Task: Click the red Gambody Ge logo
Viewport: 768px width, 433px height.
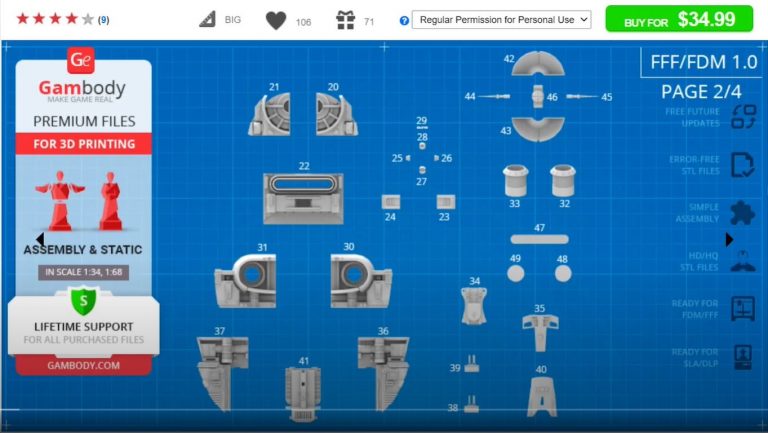Action: [x=81, y=61]
